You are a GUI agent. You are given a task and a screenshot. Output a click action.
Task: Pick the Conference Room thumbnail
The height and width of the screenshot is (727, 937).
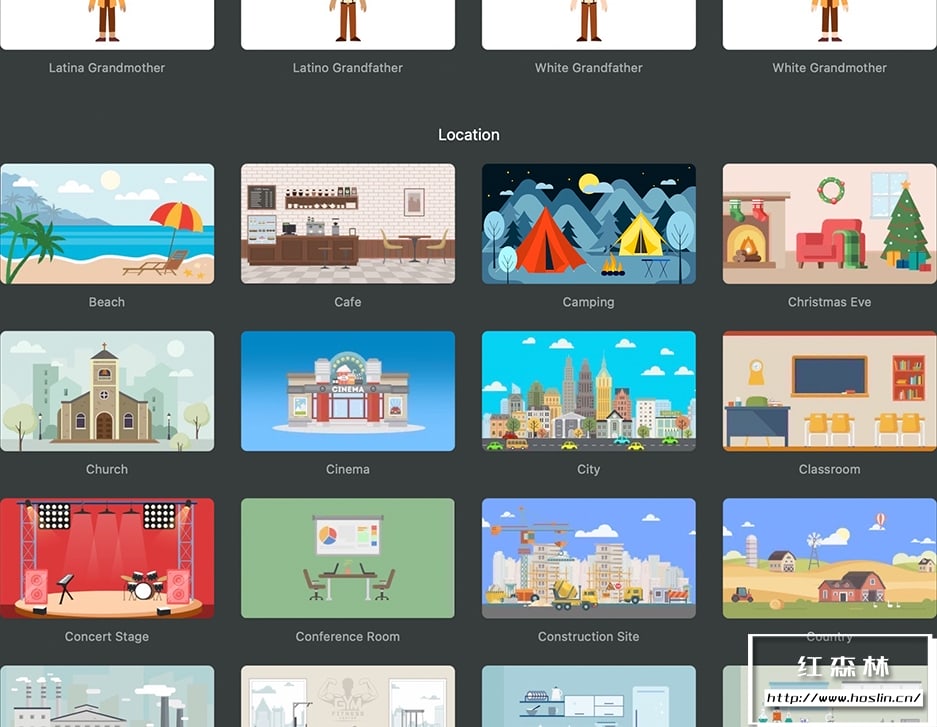[348, 559]
